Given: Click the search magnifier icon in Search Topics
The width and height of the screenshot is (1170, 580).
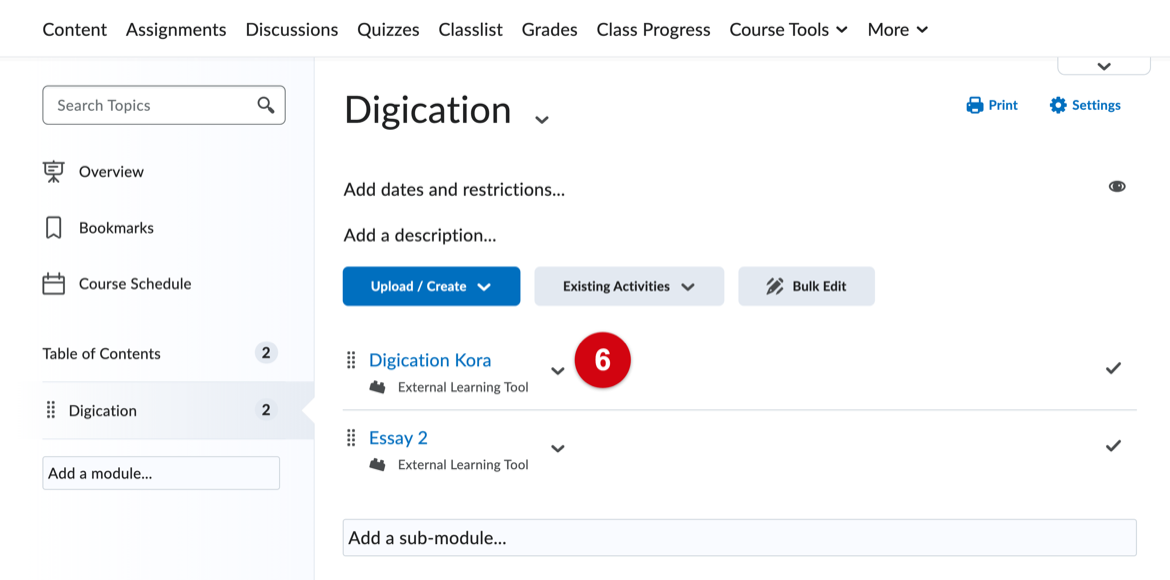Looking at the screenshot, I should 266,105.
